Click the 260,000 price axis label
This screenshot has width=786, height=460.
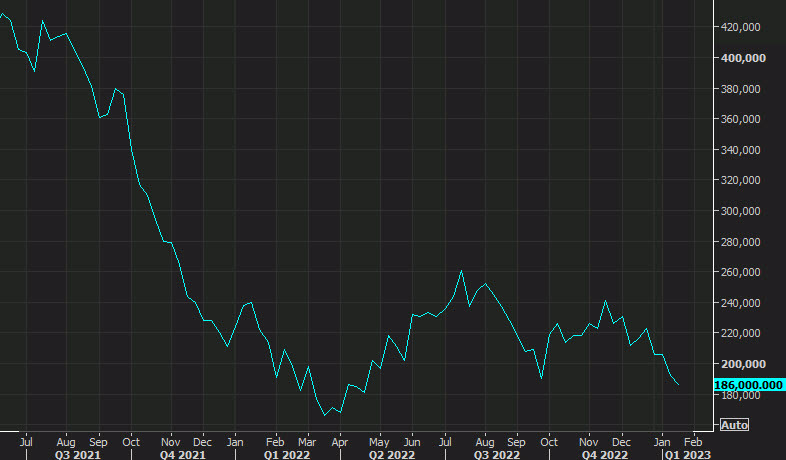(743, 272)
